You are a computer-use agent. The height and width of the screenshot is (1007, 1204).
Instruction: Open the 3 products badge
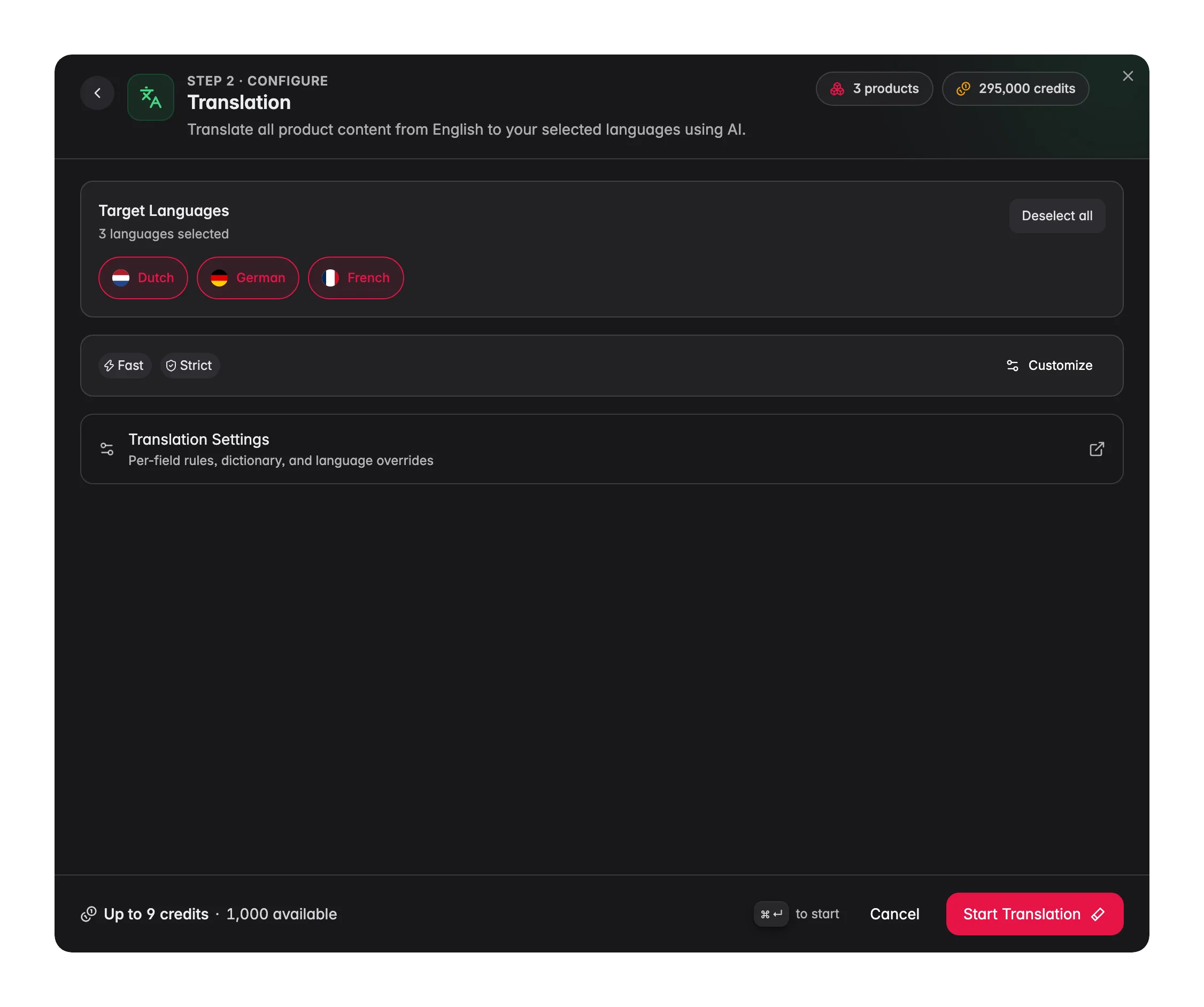point(874,89)
